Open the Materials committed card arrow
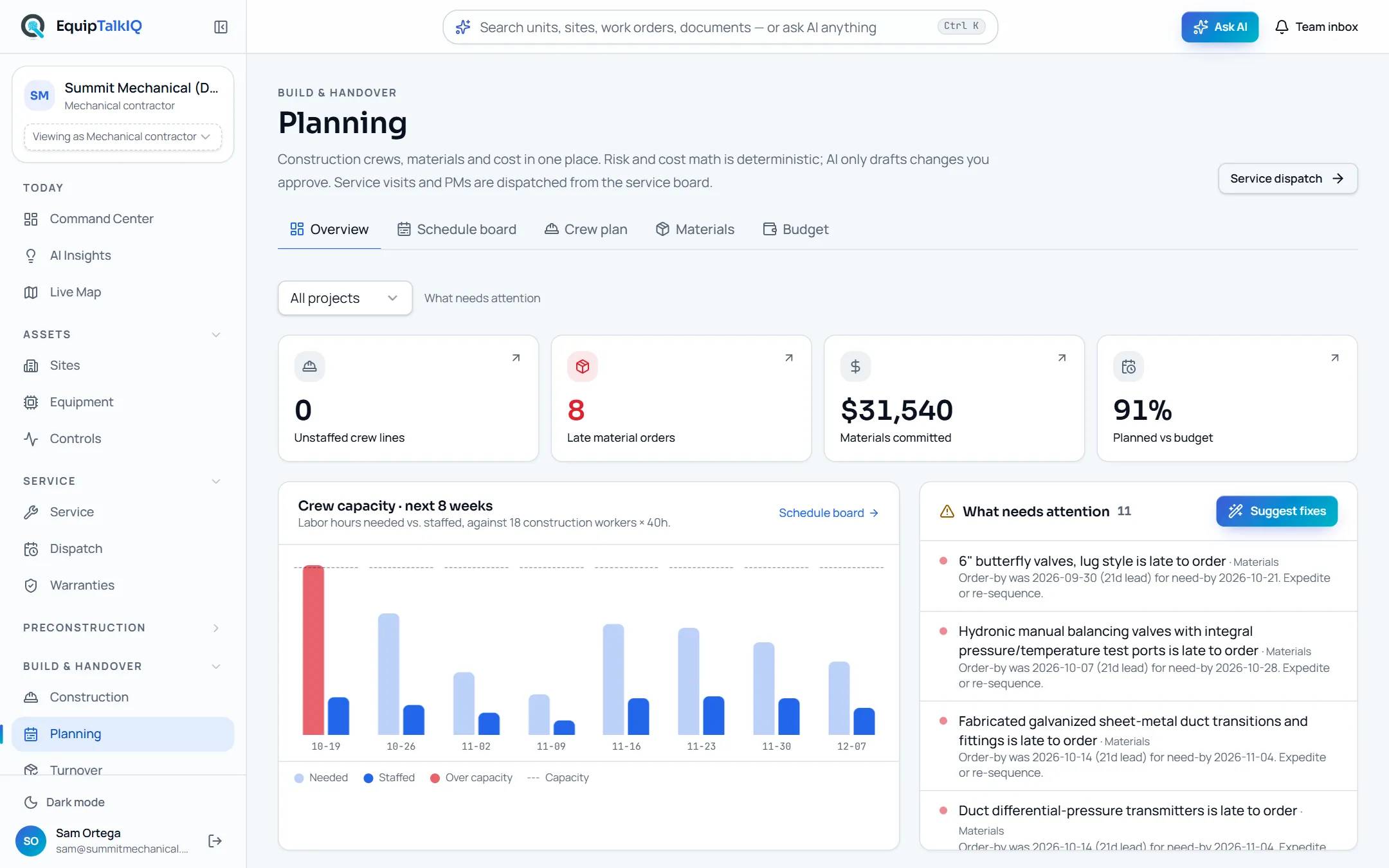The image size is (1389, 868). pyautogui.click(x=1062, y=357)
